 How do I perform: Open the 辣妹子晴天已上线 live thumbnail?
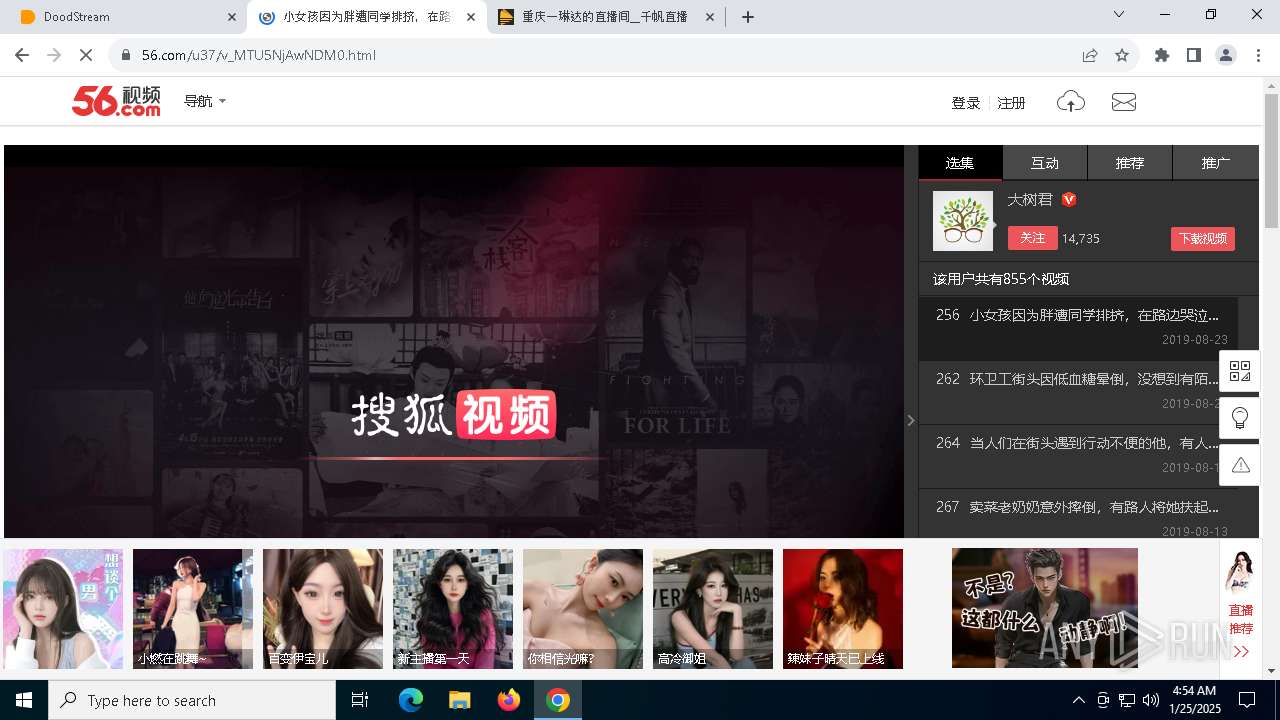(x=843, y=608)
